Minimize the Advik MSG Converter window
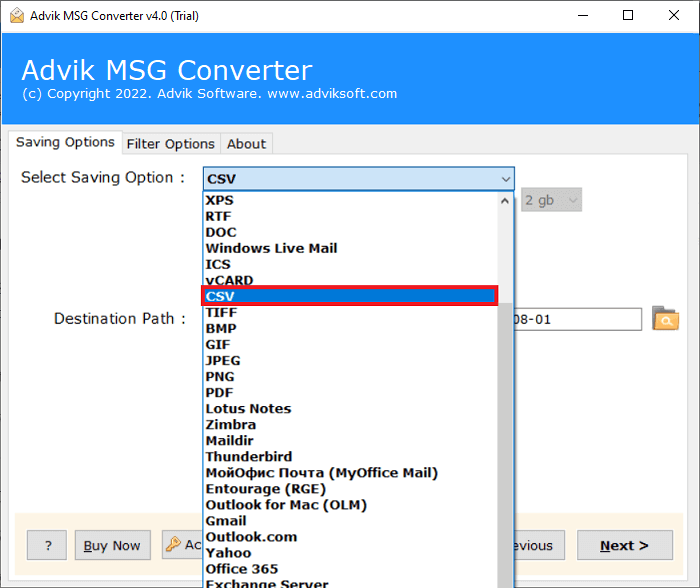This screenshot has height=588, width=700. click(x=583, y=16)
